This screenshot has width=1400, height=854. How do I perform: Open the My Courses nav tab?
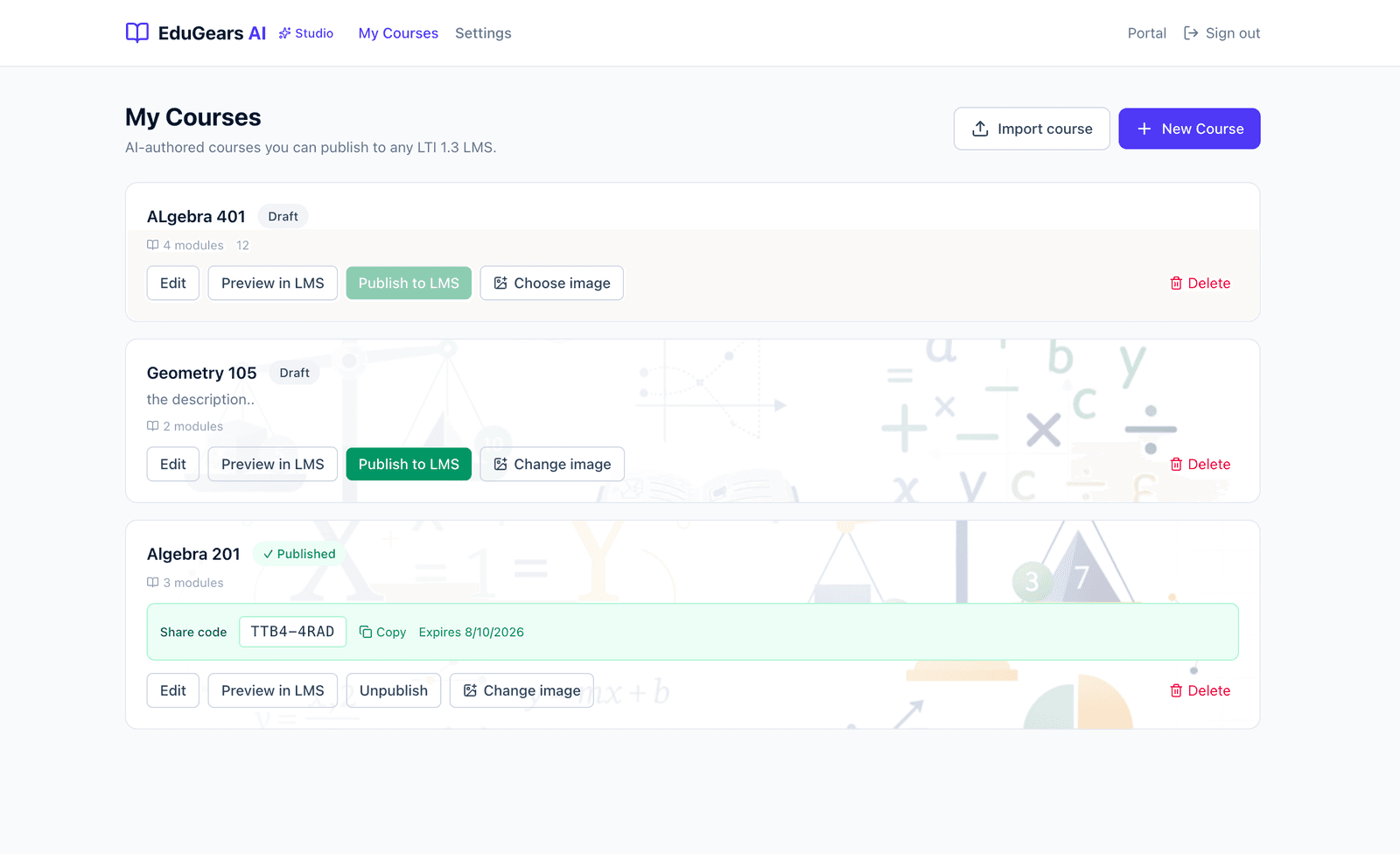(x=398, y=33)
